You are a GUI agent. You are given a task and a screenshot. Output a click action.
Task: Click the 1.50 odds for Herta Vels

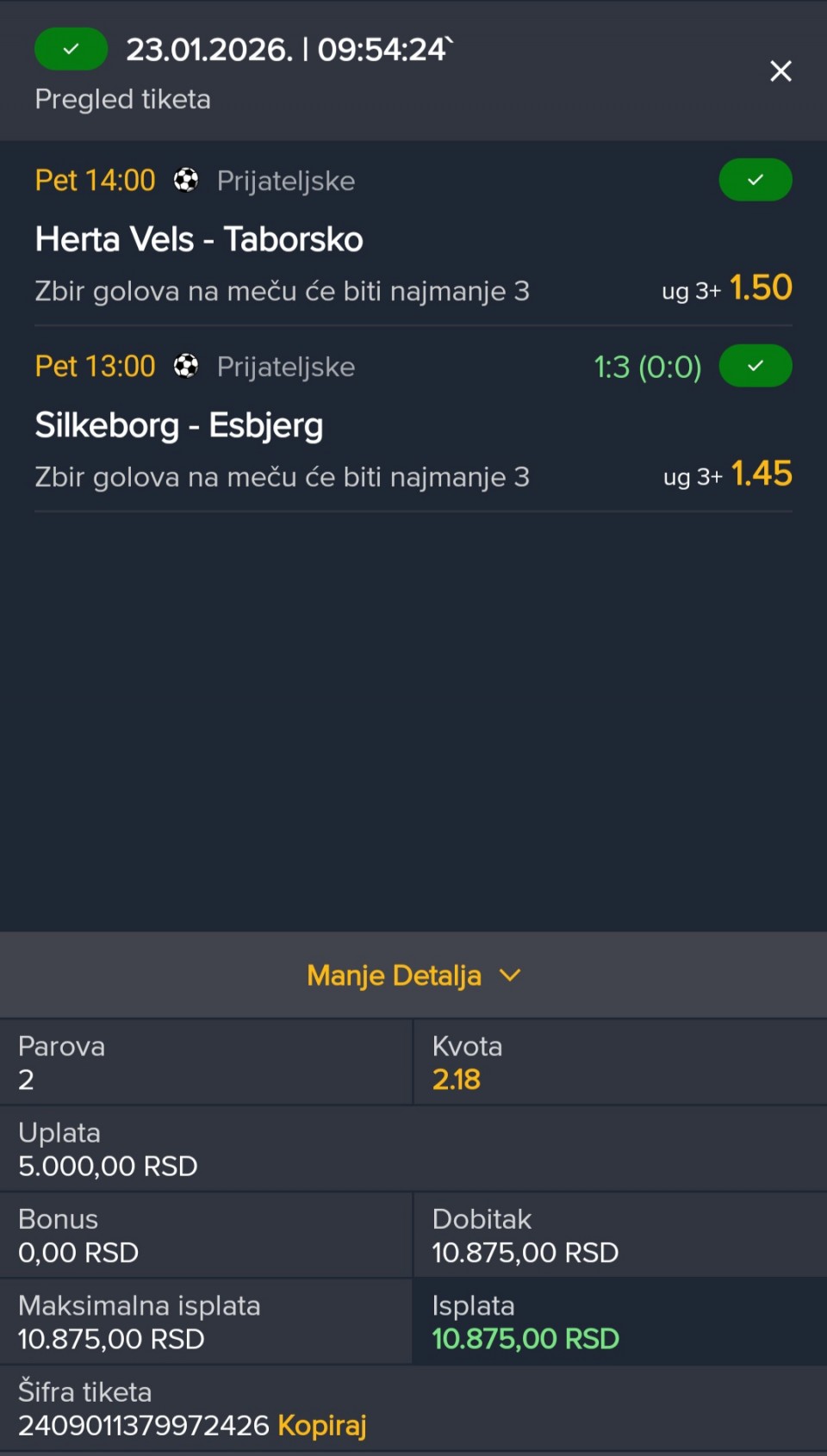click(761, 288)
